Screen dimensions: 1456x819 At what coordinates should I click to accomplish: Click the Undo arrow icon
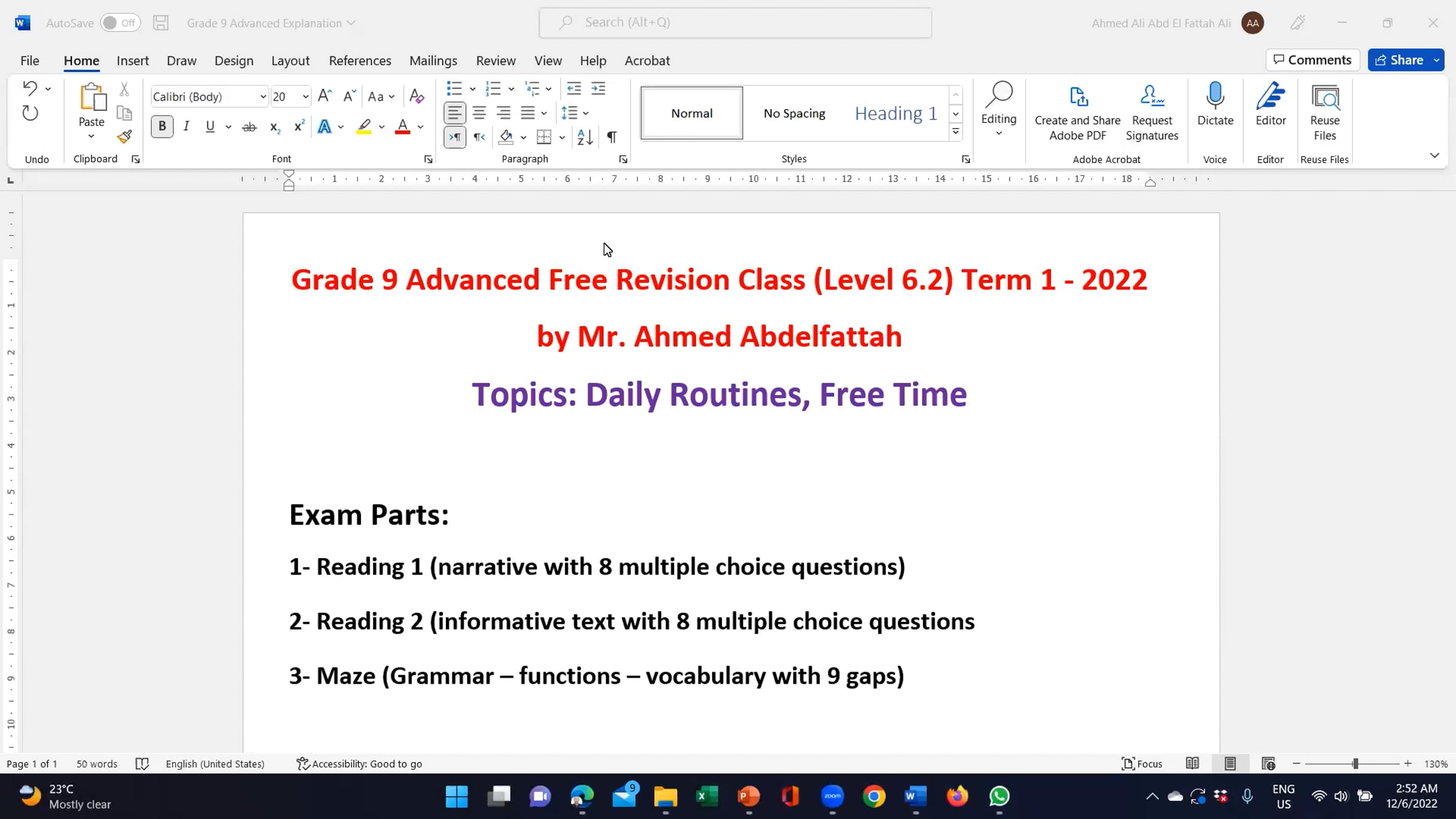point(30,89)
